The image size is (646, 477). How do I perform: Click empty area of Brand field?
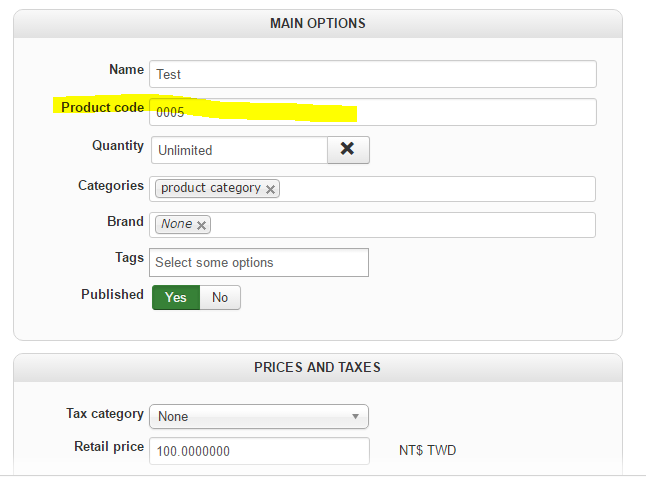point(400,224)
